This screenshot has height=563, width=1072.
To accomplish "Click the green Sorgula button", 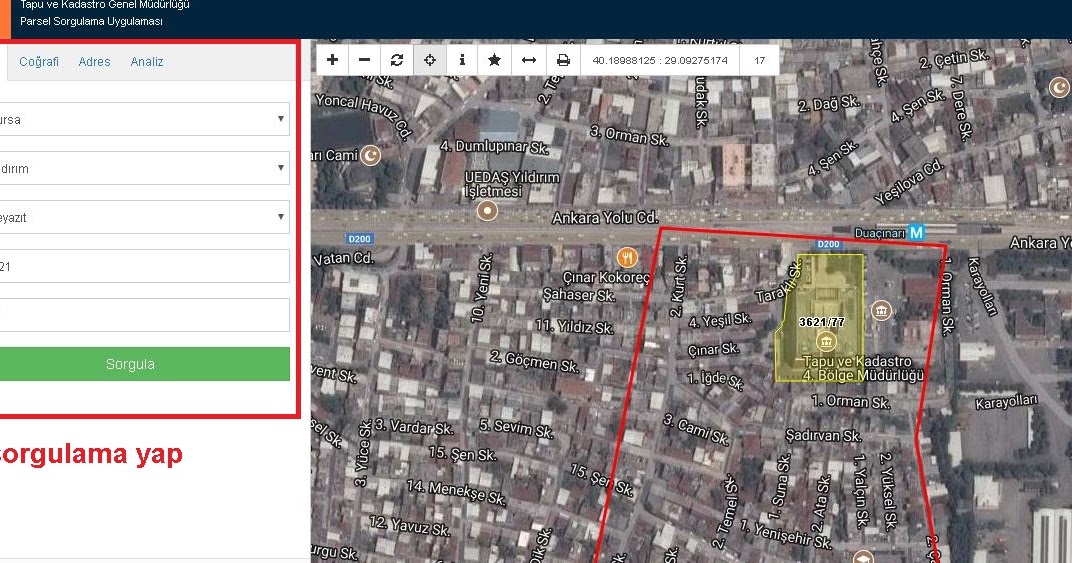I will 144,364.
